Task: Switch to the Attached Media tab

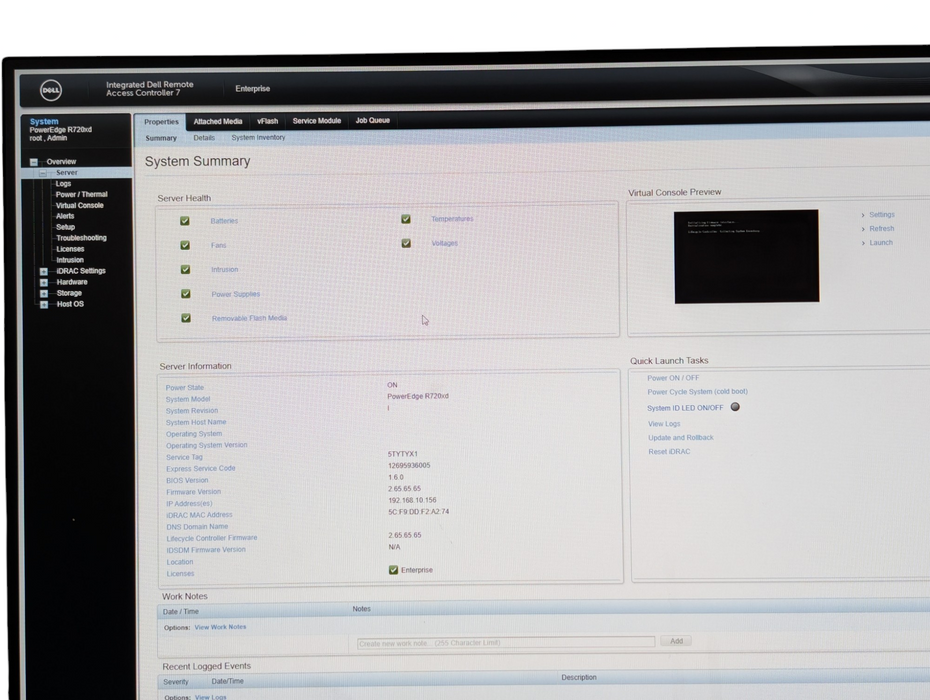Action: click(218, 121)
